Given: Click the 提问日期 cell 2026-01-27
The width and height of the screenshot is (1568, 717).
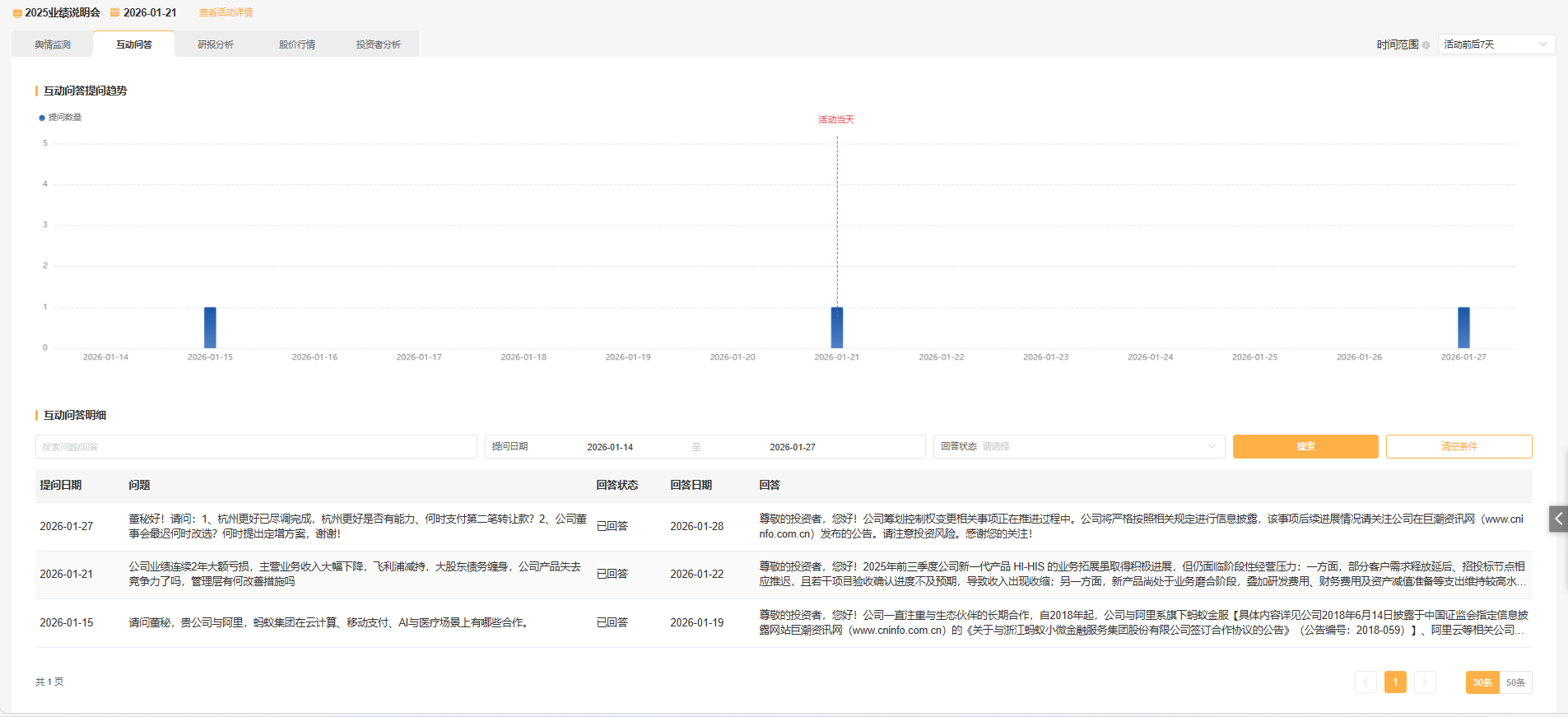Looking at the screenshot, I should click(67, 527).
